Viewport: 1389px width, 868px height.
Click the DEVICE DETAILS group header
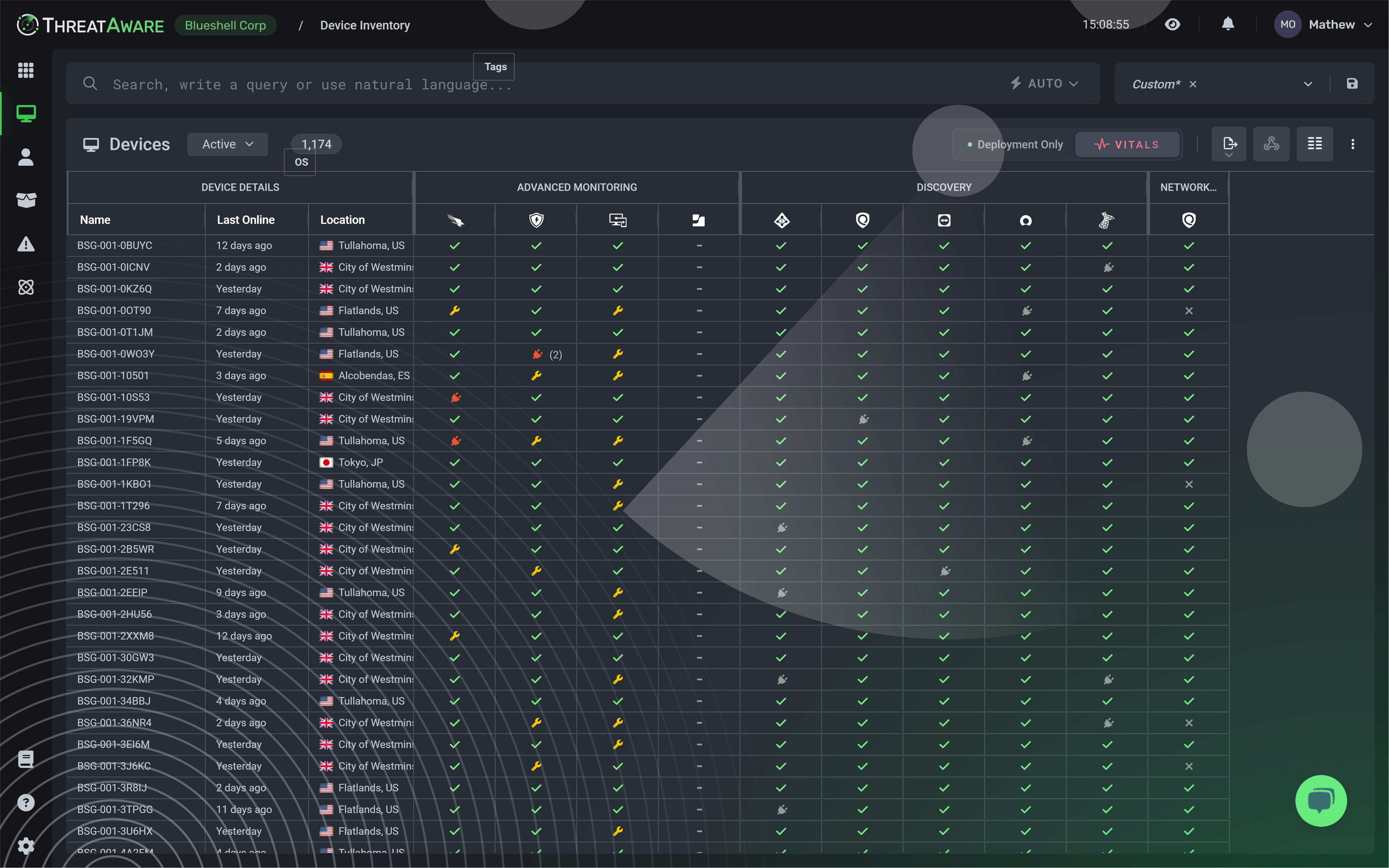240,188
